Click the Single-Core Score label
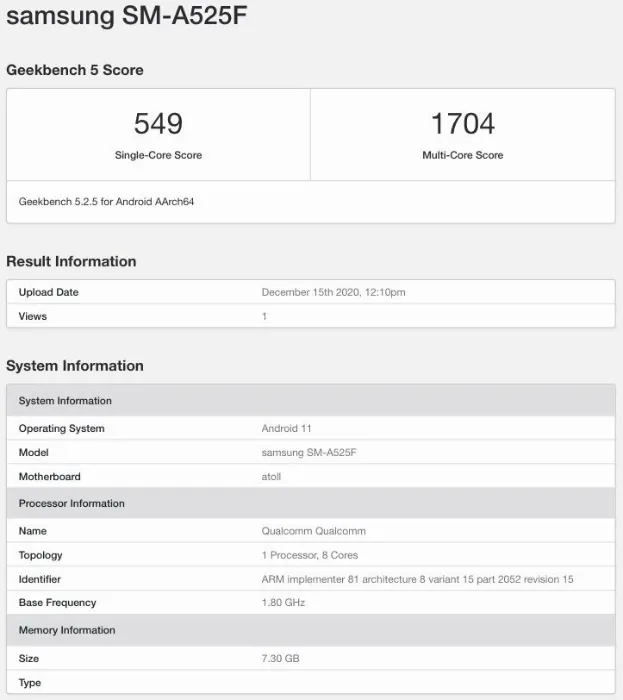Screen dimensions: 623x700 point(158,155)
